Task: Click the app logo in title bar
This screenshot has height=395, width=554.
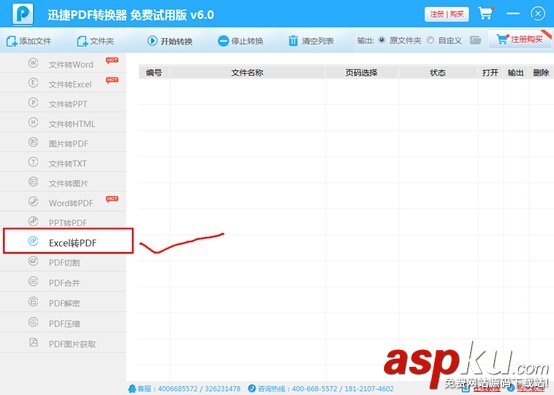Action: coord(23,14)
